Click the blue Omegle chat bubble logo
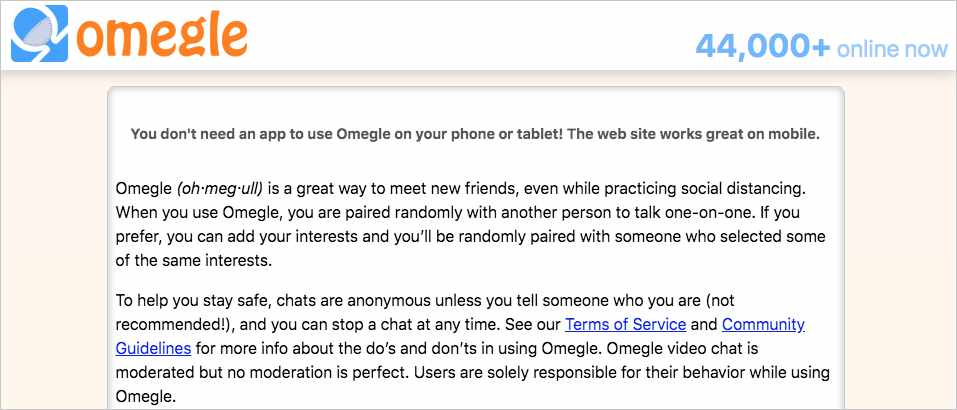 click(x=39, y=34)
